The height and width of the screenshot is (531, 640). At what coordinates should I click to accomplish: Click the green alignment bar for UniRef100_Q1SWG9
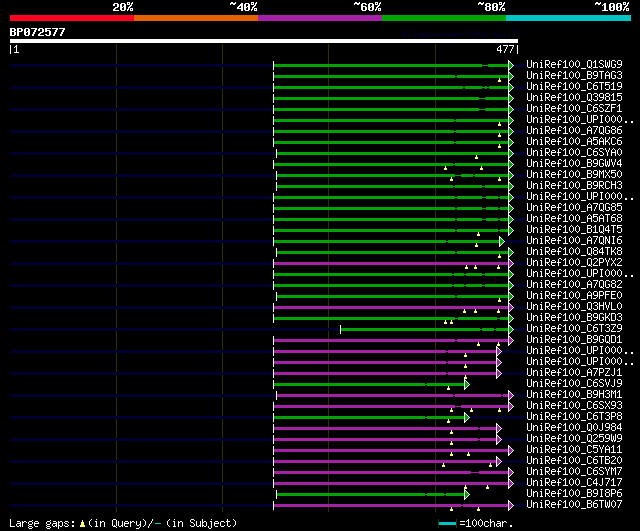pos(391,65)
